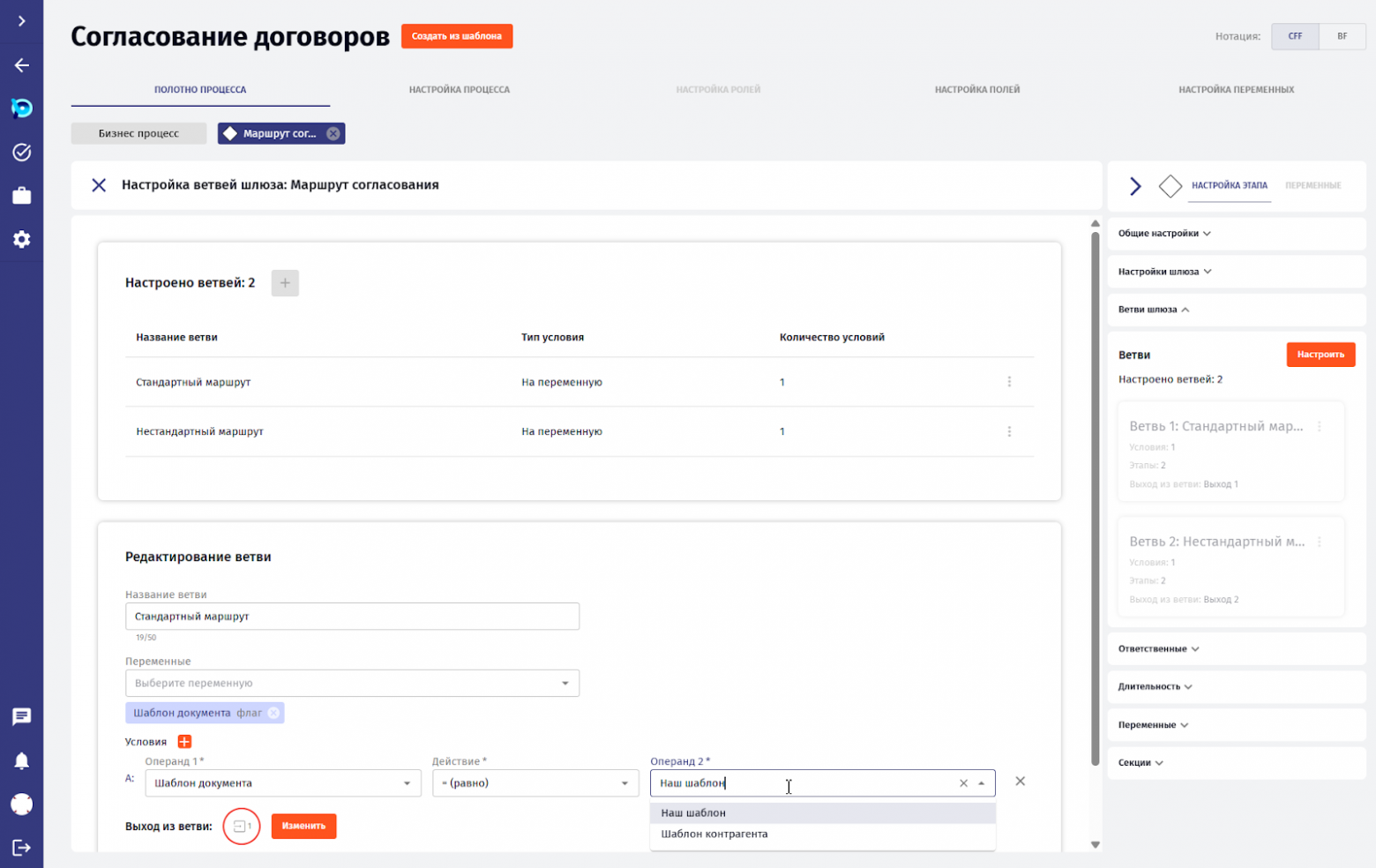Image resolution: width=1376 pixels, height=868 pixels.
Task: Open notifications bell icon
Action: pos(21,760)
